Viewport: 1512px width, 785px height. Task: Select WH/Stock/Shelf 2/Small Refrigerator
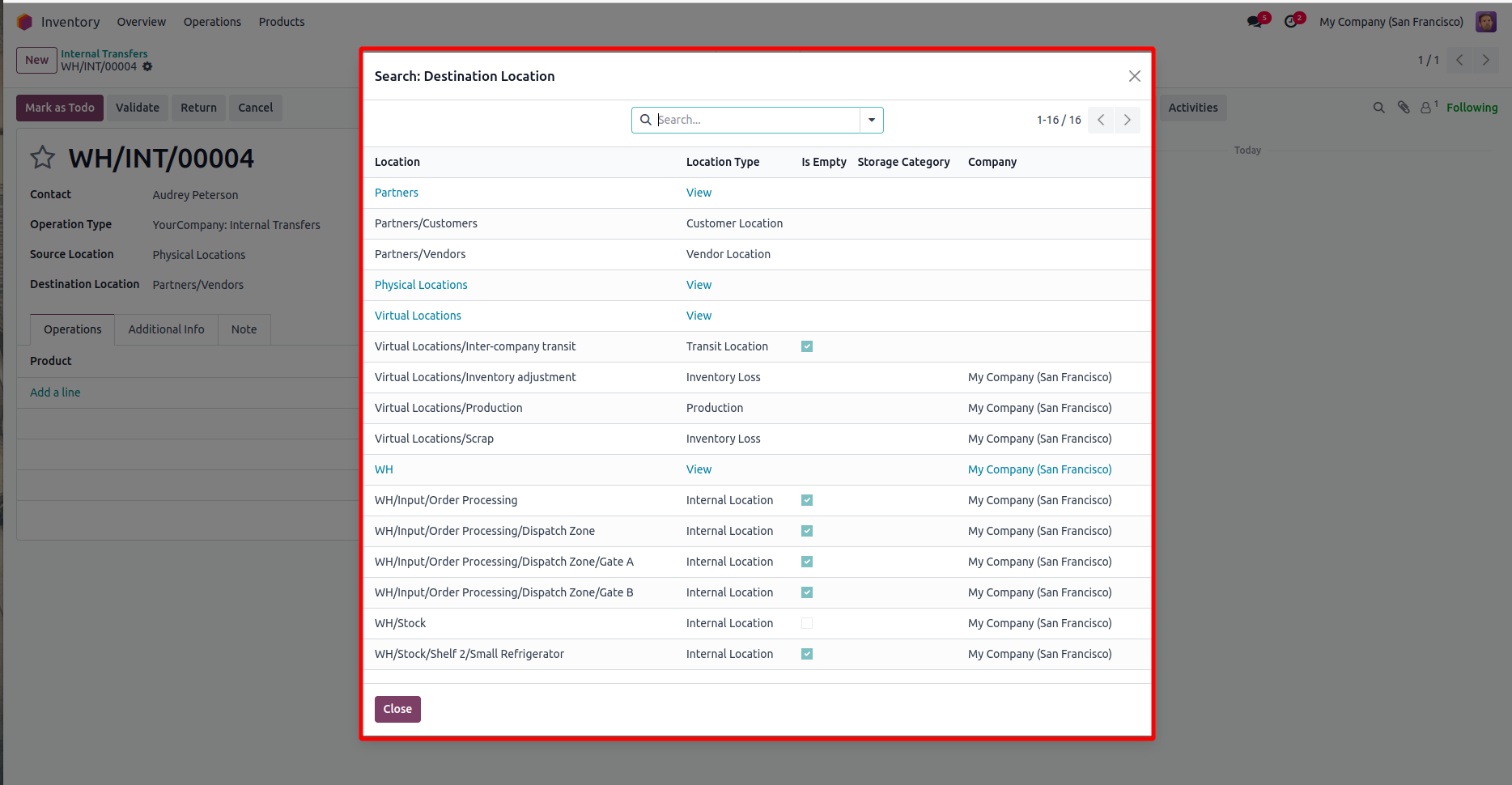[x=757, y=654]
